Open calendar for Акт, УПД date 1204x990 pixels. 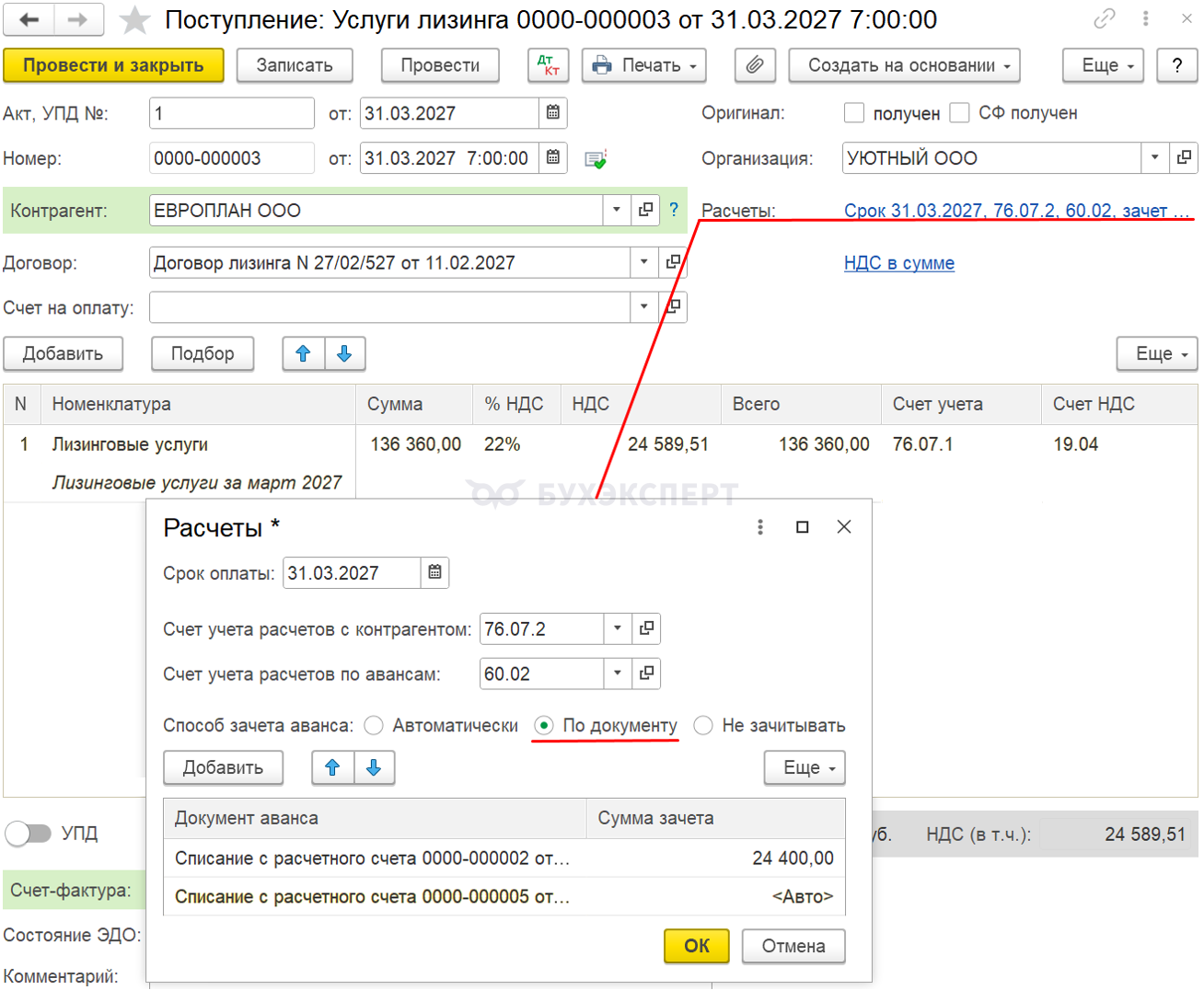point(553,112)
